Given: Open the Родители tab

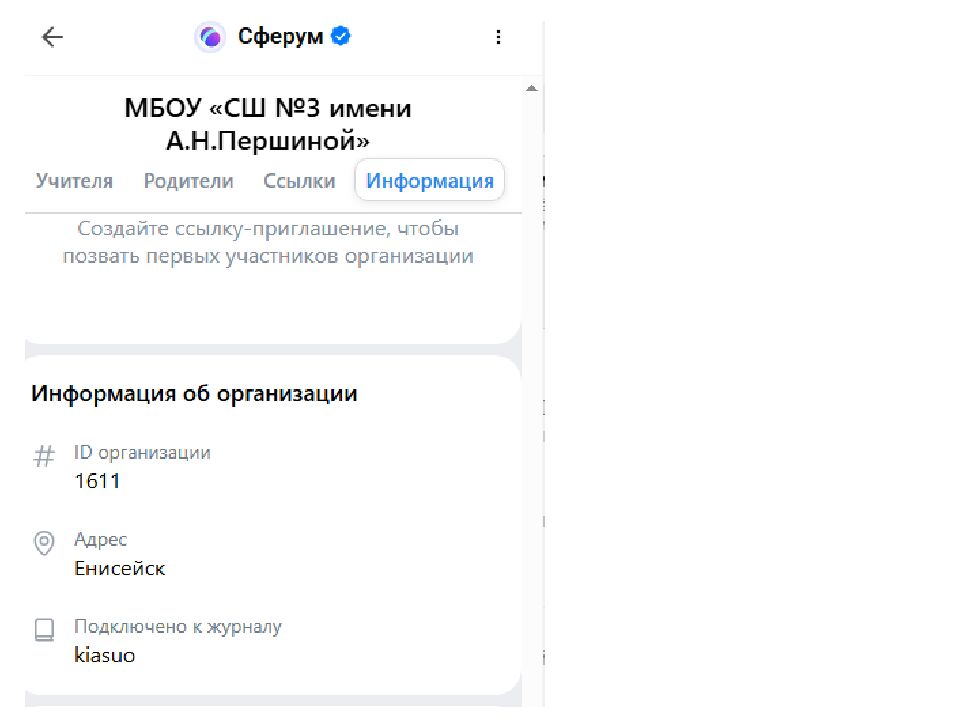Looking at the screenshot, I should click(189, 181).
